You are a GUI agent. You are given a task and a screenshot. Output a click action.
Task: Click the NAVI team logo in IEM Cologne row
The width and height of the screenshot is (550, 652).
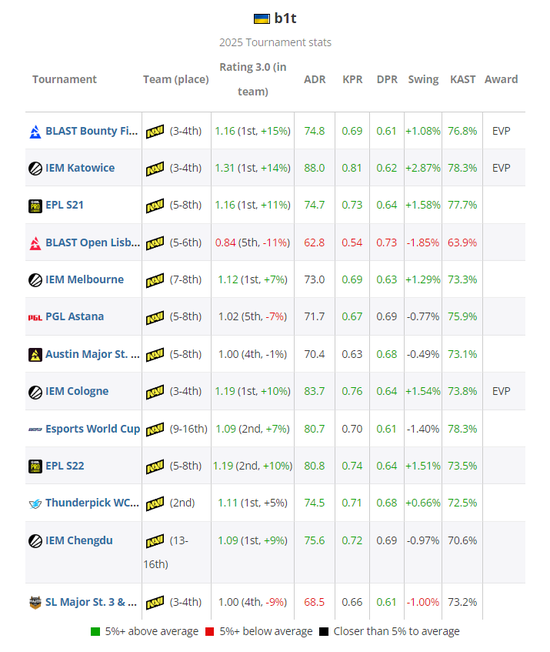coord(155,392)
